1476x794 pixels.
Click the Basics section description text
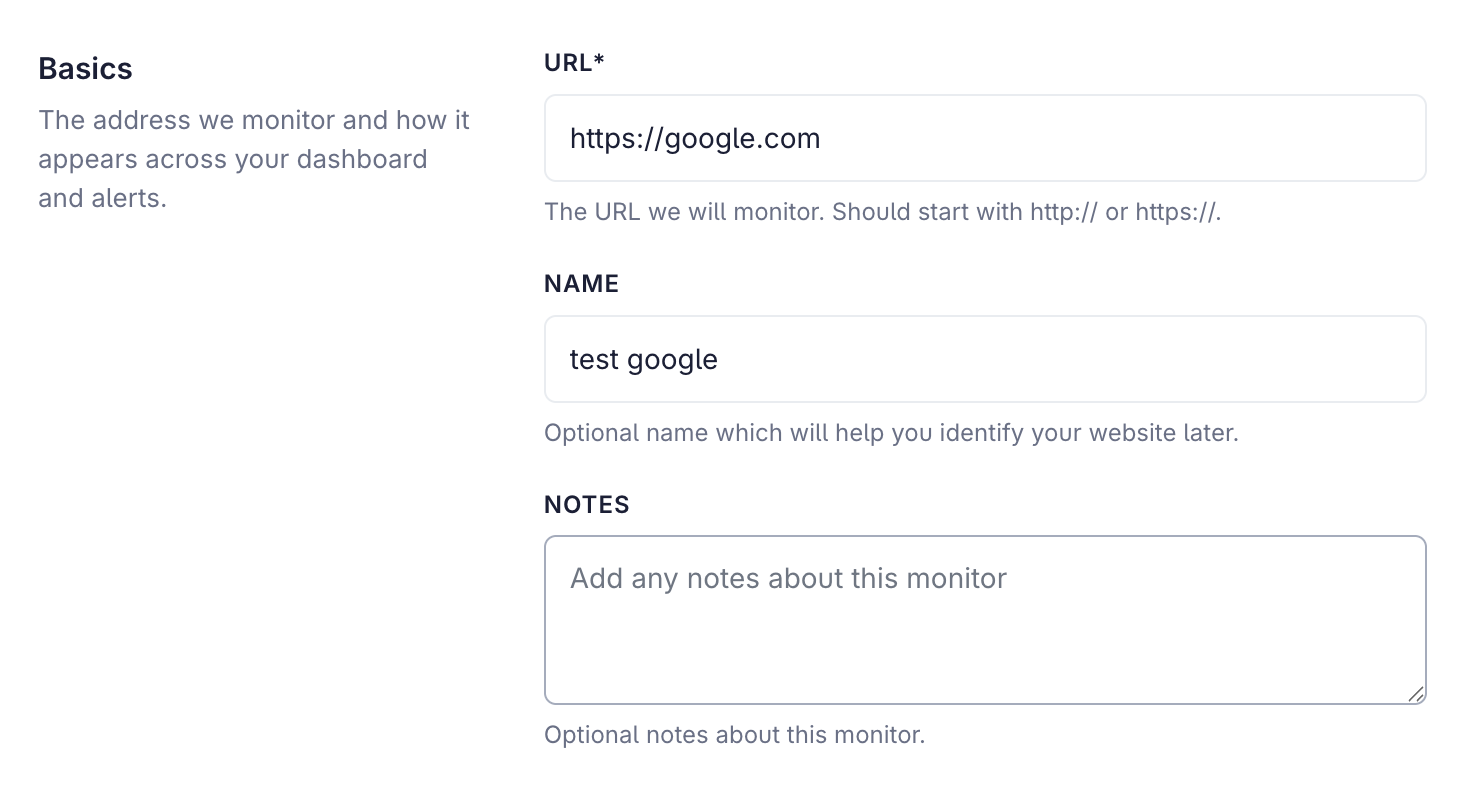tap(254, 159)
